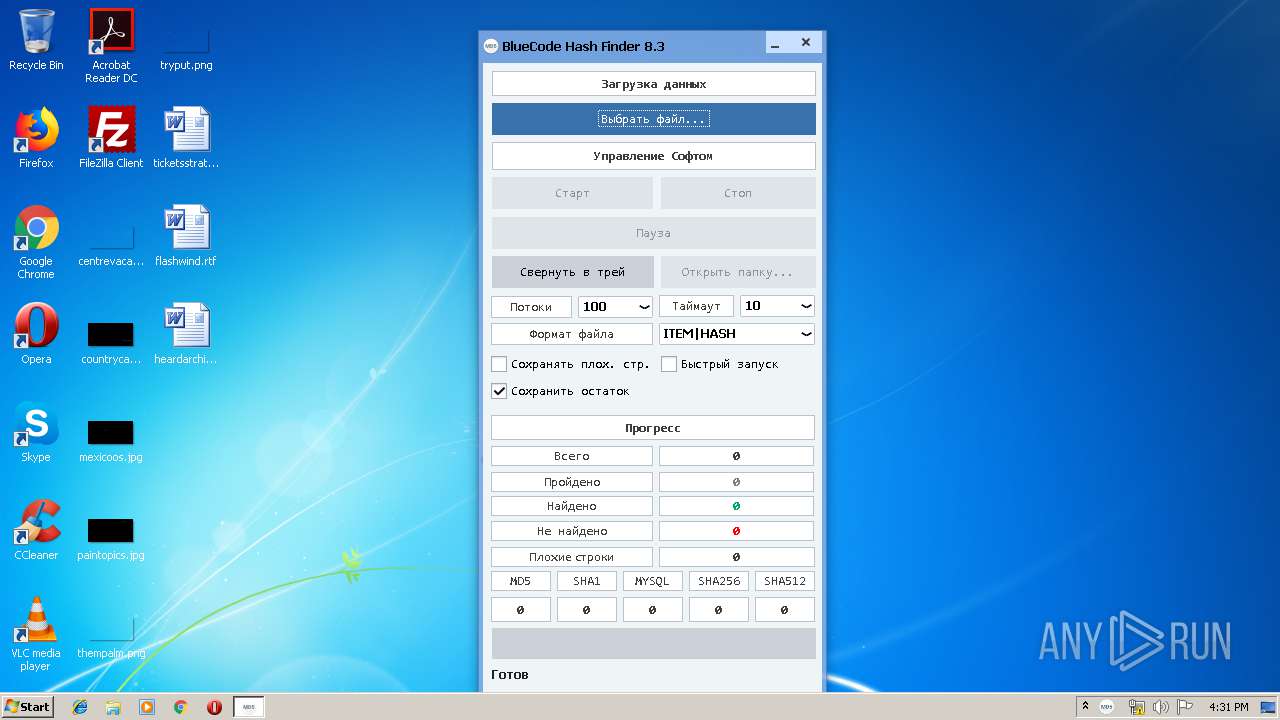
Task: Click the Открыть папку... button
Action: click(738, 272)
